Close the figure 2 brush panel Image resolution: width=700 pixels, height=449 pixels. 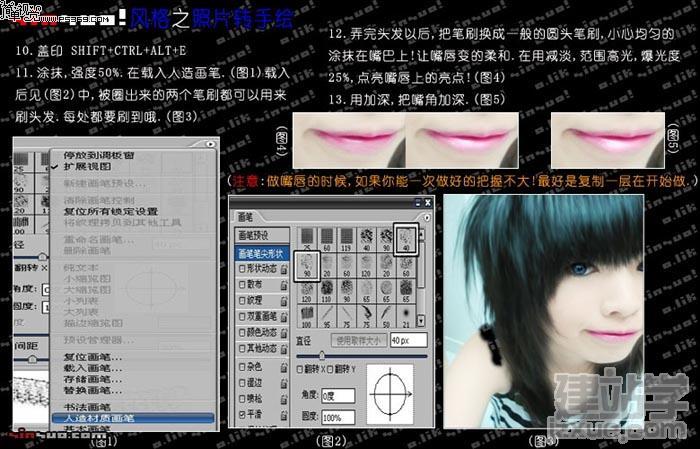click(x=428, y=203)
